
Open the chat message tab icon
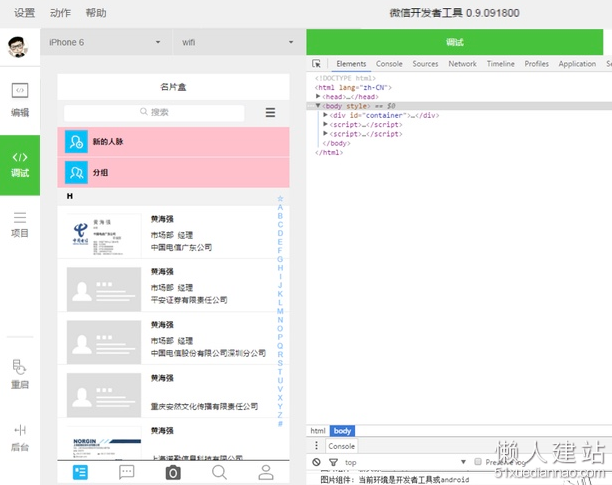pyautogui.click(x=126, y=472)
